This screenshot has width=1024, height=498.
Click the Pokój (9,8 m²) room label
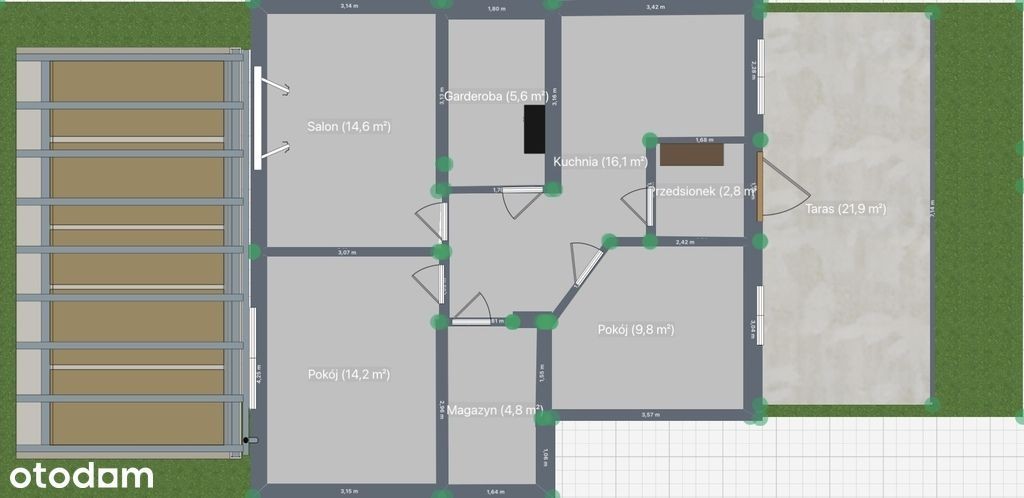[x=636, y=330]
